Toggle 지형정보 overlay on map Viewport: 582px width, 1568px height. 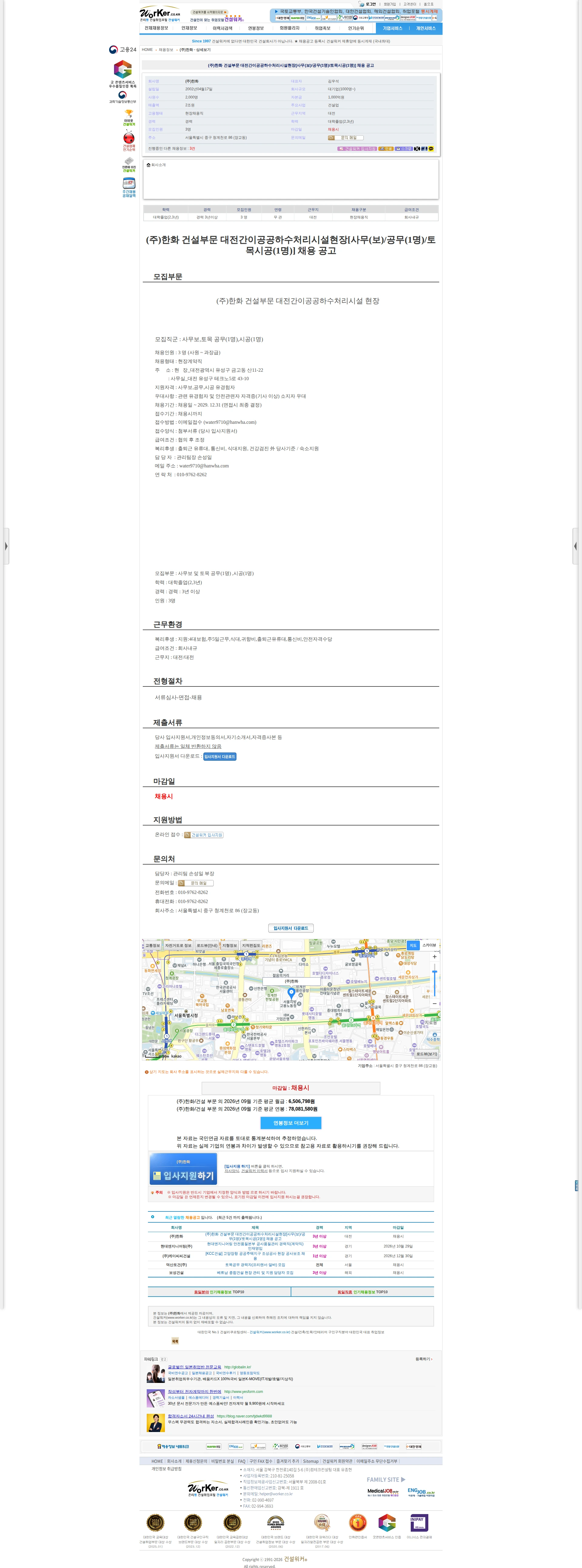pos(229,945)
